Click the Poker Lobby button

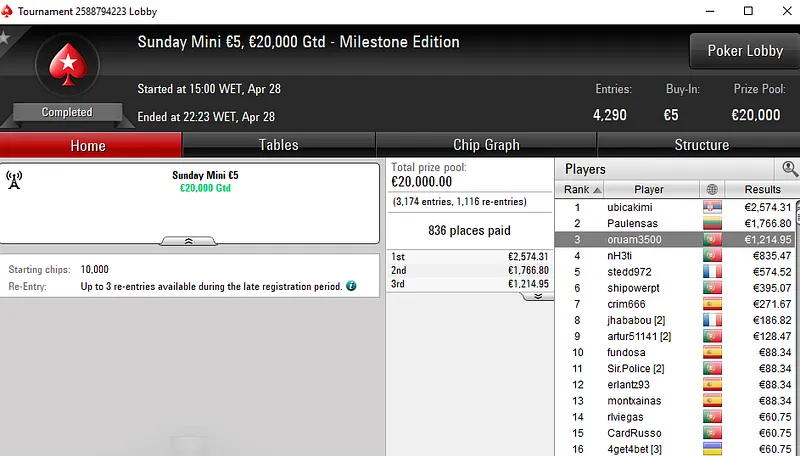(x=744, y=51)
